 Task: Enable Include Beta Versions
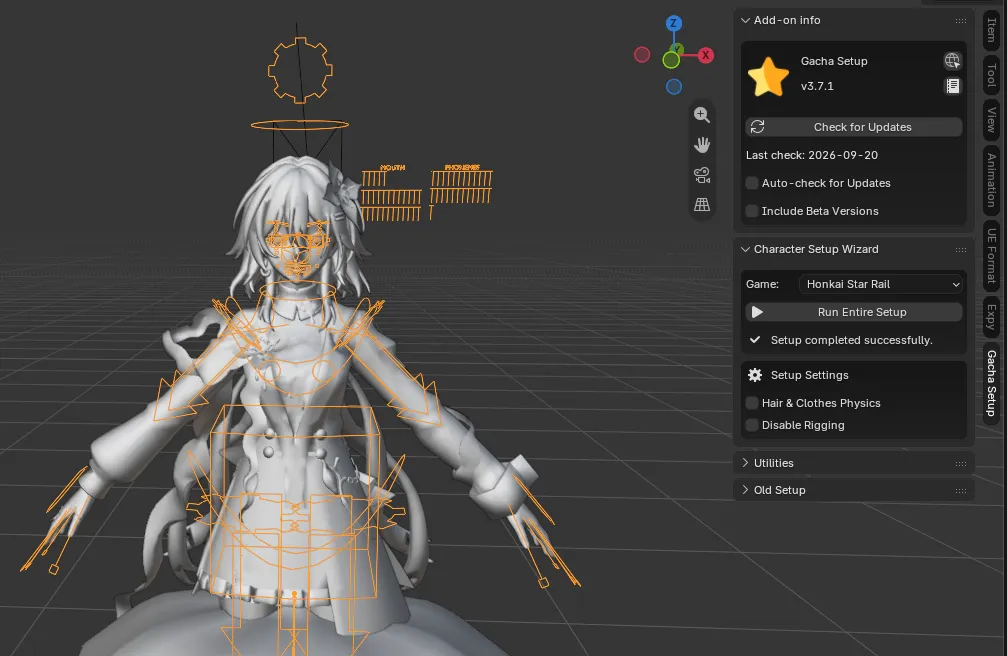[752, 211]
